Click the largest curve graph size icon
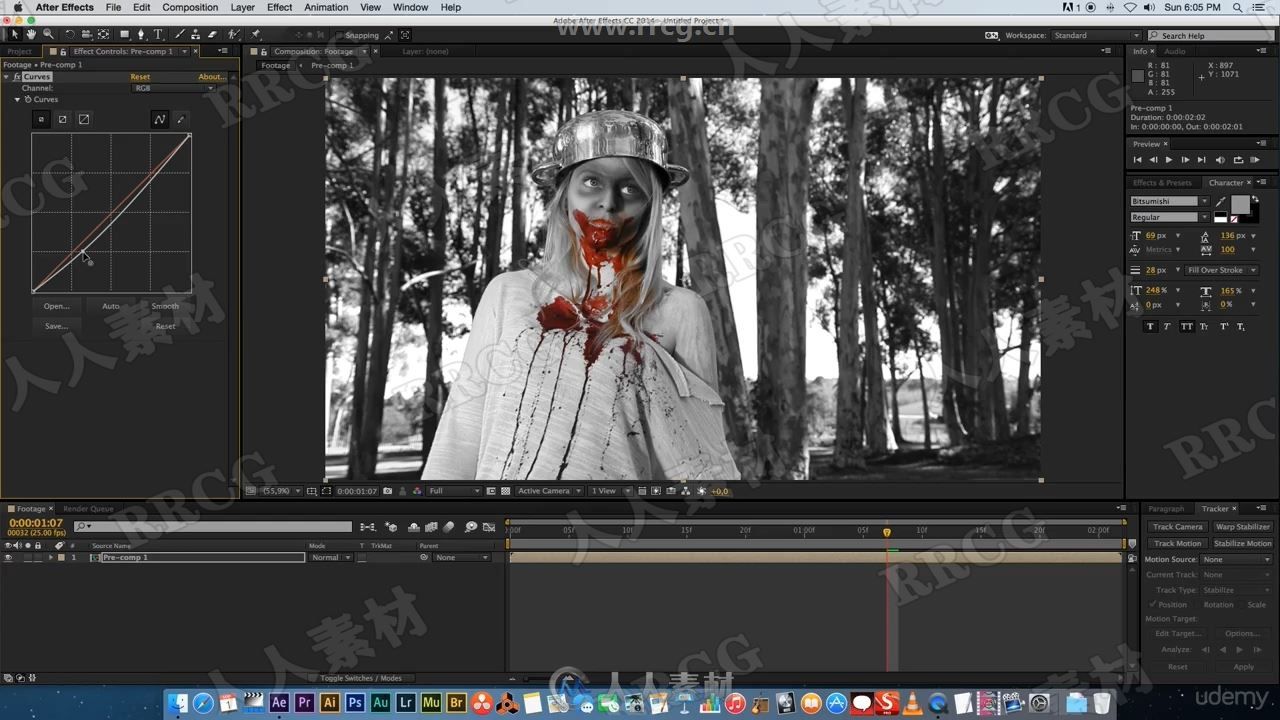Image resolution: width=1280 pixels, height=720 pixels. 84,119
